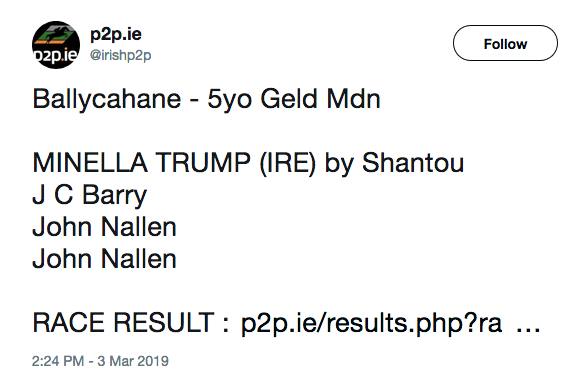Click the first John Nallen line
Viewport: 575px width, 373px height.
click(105, 227)
